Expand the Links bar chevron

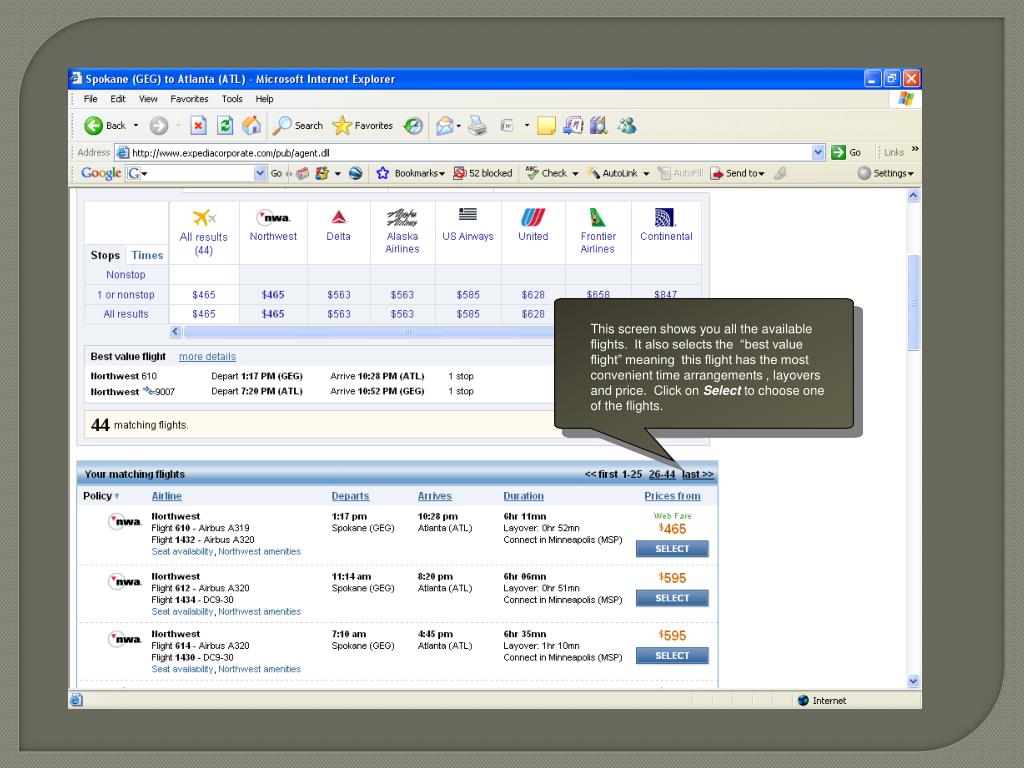(x=915, y=149)
